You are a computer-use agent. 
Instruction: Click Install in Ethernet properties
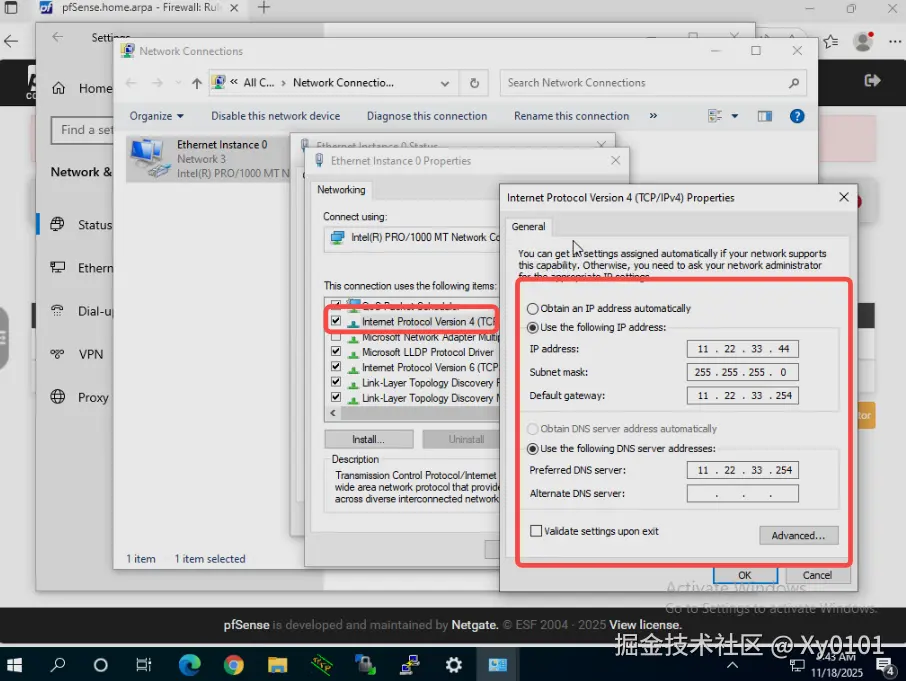(369, 440)
